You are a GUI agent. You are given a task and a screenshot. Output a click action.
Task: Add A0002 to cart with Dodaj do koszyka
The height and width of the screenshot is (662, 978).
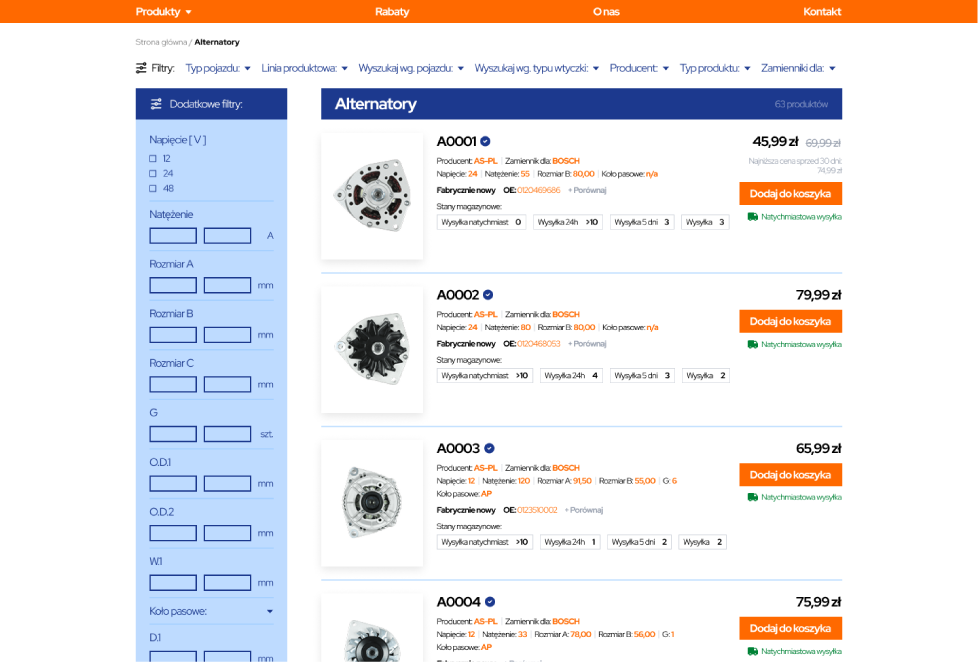pyautogui.click(x=790, y=321)
